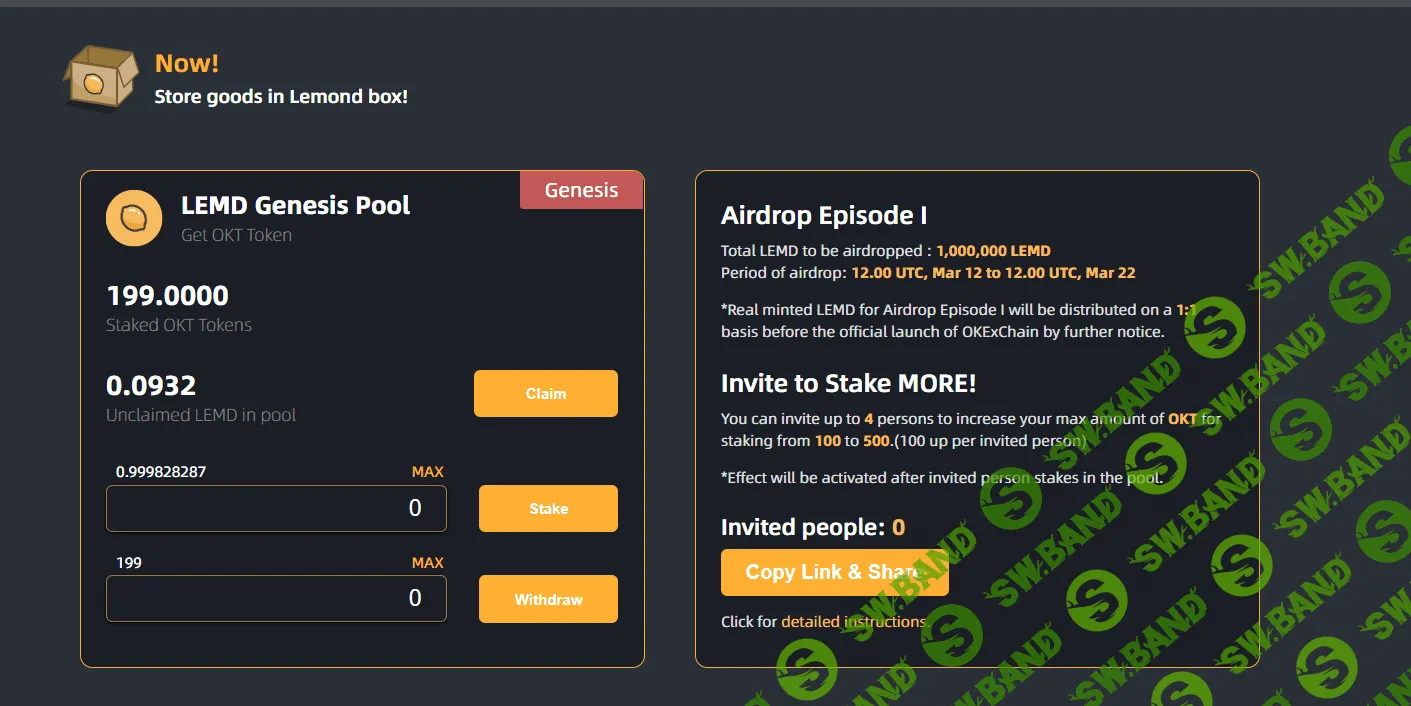The width and height of the screenshot is (1411, 706).
Task: Click the Copy Link & Share button
Action: 834,572
